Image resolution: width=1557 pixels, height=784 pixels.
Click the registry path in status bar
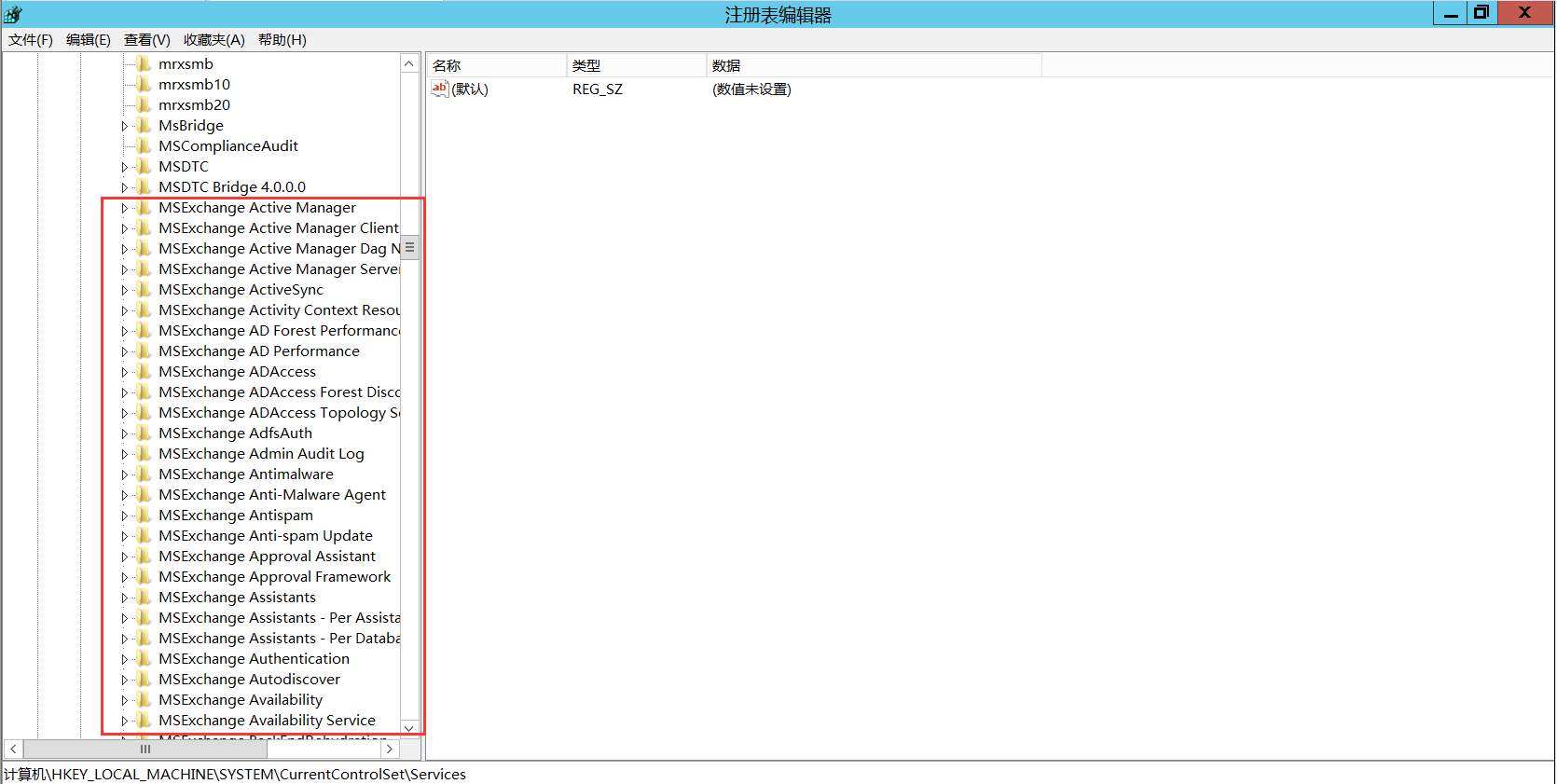click(x=235, y=774)
